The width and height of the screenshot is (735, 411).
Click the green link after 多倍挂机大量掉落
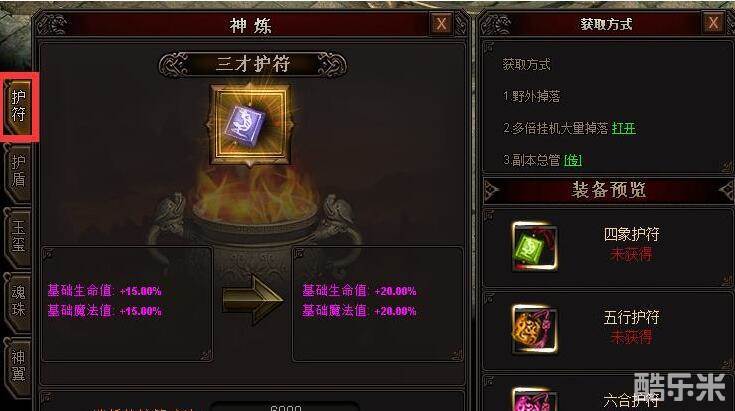(623, 128)
